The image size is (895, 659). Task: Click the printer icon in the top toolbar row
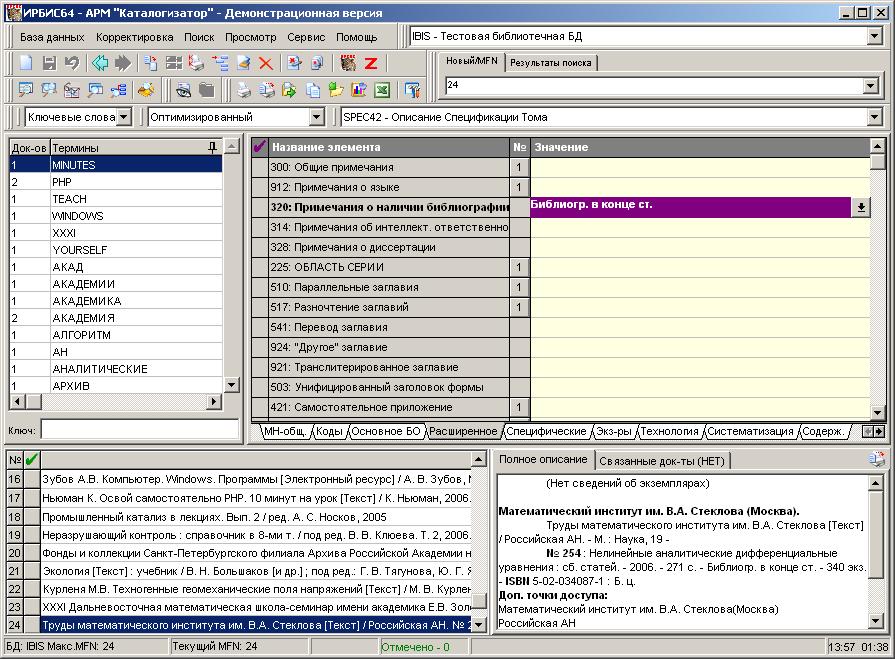pyautogui.click(x=196, y=63)
